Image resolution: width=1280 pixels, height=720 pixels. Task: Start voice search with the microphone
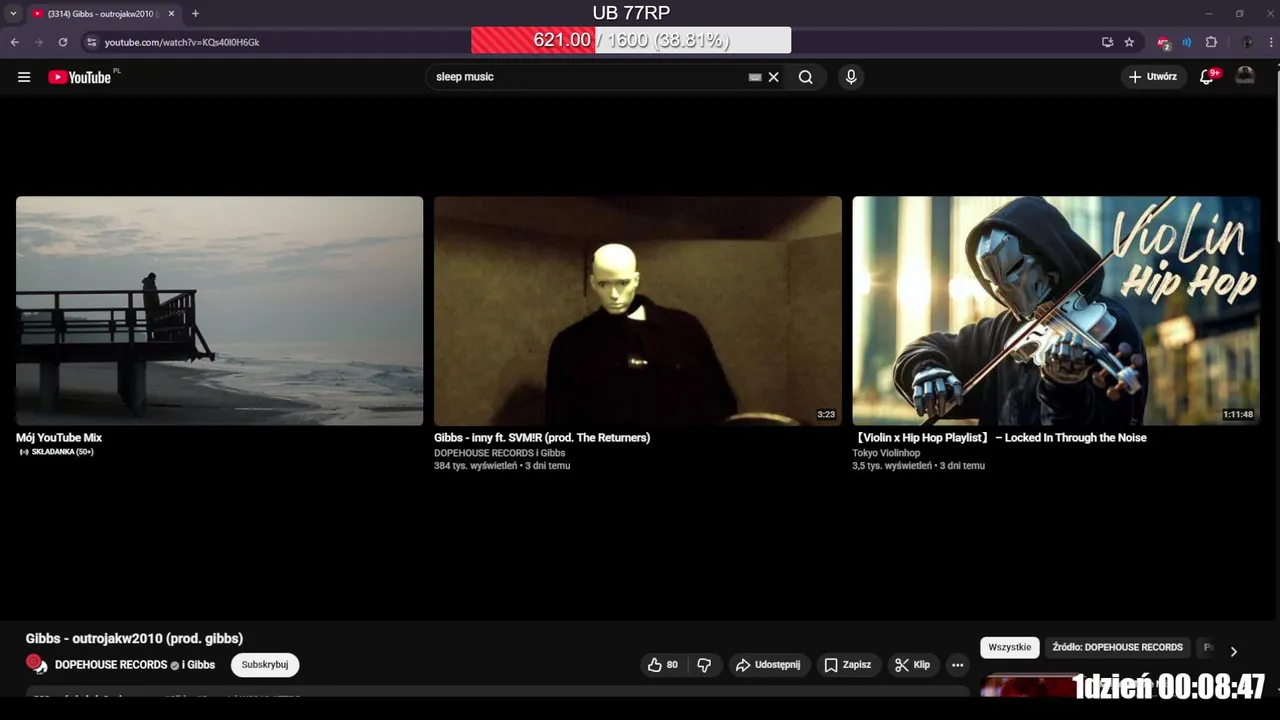click(851, 77)
